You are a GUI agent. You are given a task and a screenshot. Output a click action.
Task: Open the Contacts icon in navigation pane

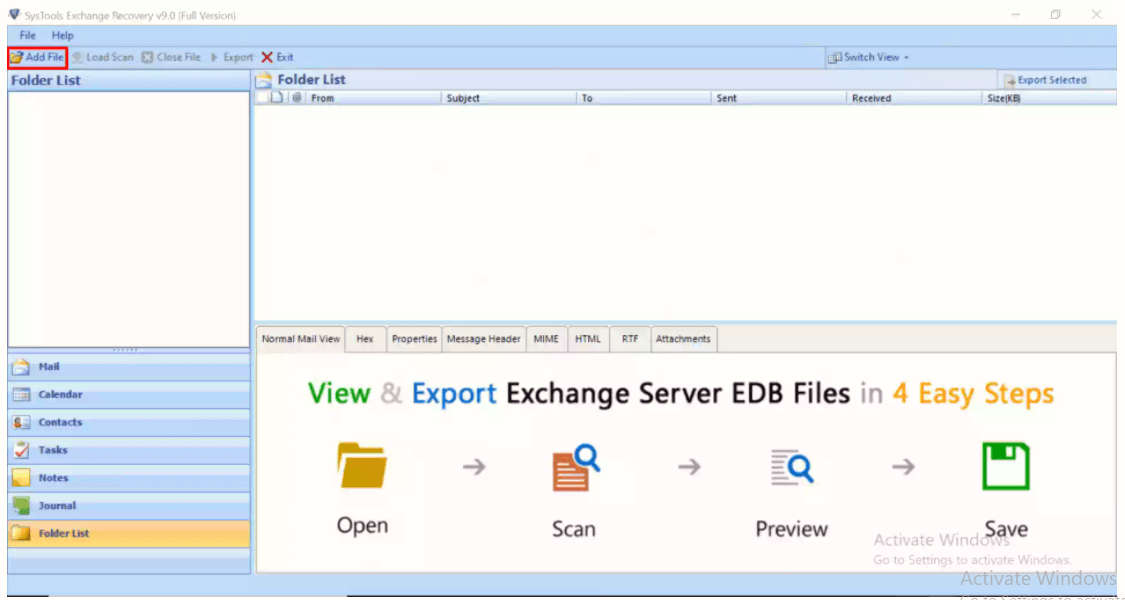[21, 423]
